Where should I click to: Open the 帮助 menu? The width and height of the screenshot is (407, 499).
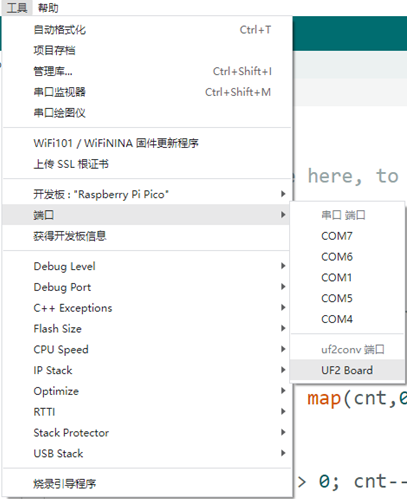tap(48, 7)
